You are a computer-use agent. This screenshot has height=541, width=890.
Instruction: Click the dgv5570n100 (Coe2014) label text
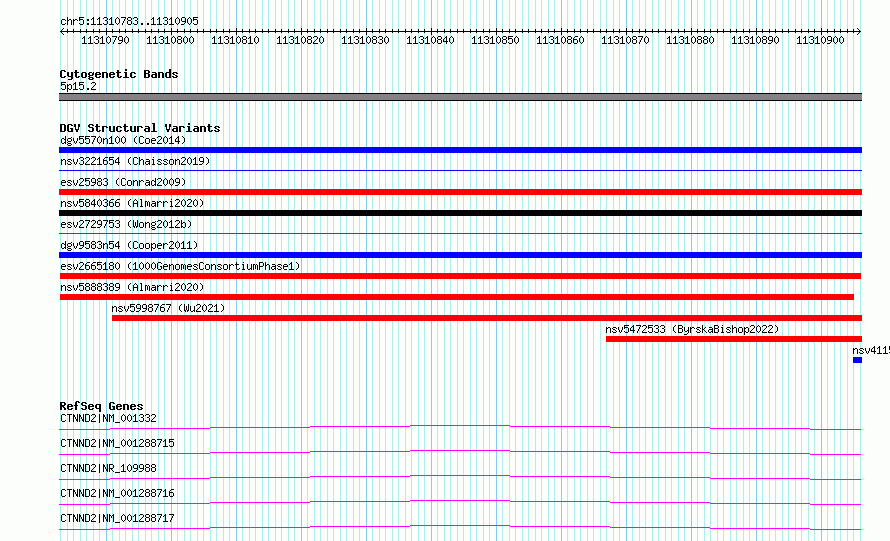123,140
